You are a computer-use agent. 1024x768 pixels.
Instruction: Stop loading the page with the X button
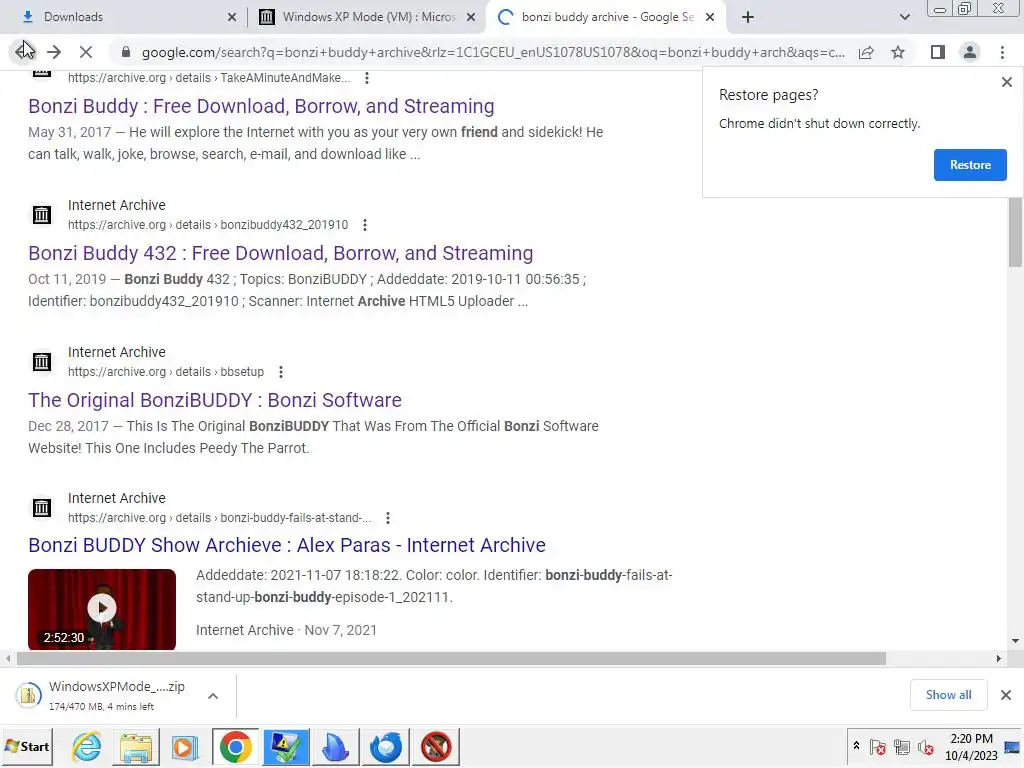[86, 52]
